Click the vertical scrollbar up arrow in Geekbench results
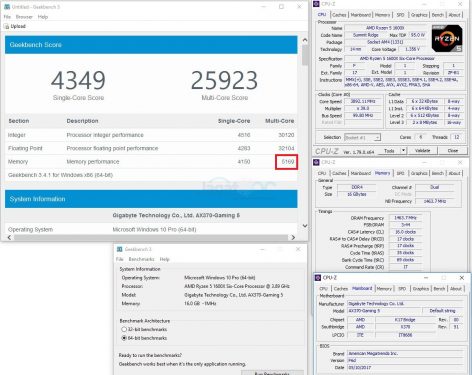This screenshot has height=375, width=472. tap(305, 40)
